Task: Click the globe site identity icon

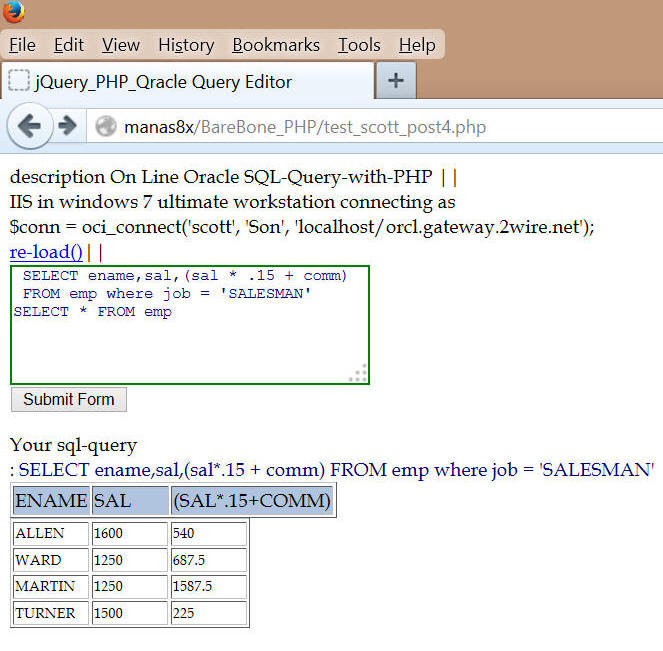Action: pyautogui.click(x=106, y=126)
